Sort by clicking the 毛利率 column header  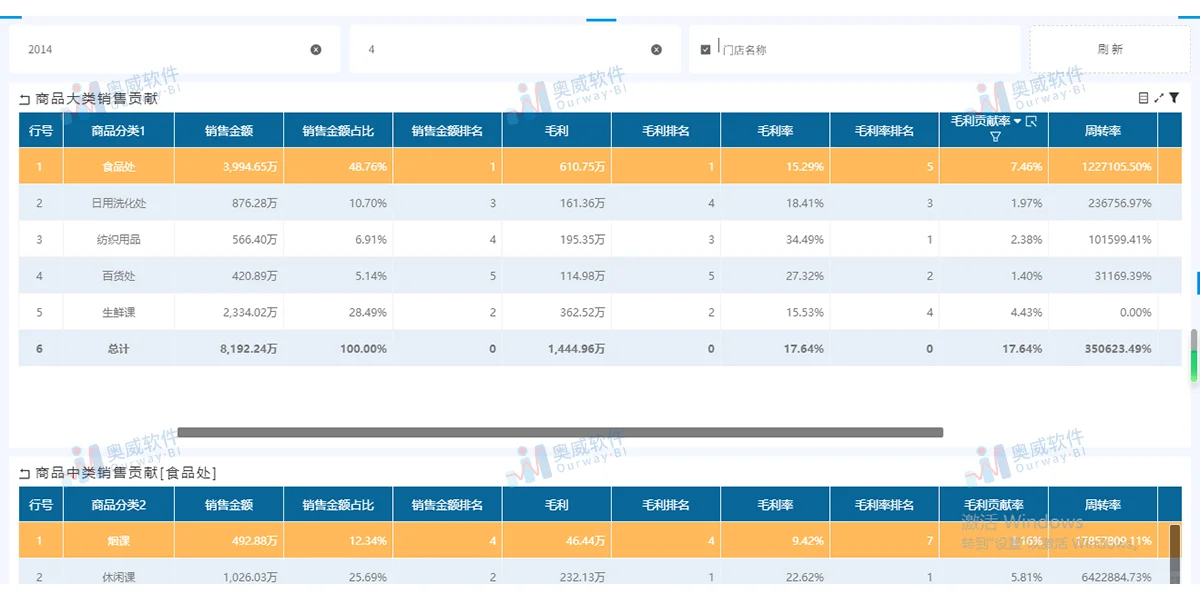[x=775, y=129]
